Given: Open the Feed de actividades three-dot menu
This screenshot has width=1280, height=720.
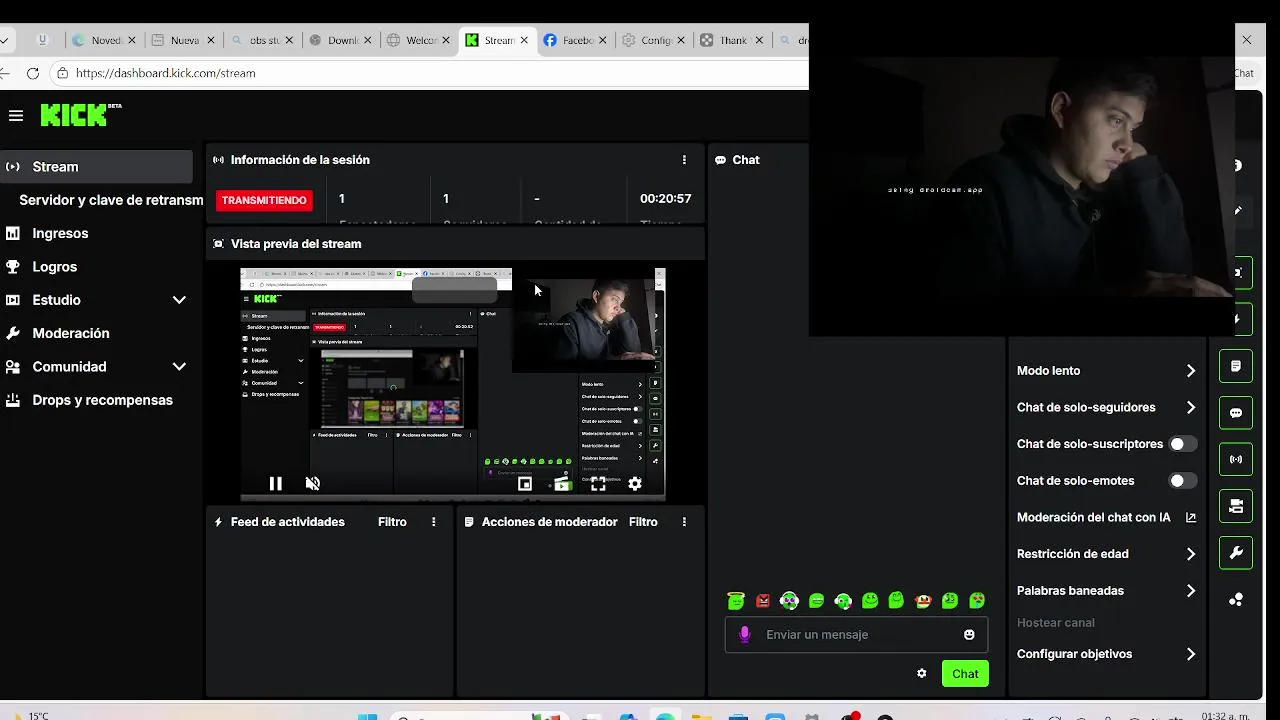Looking at the screenshot, I should click(433, 522).
